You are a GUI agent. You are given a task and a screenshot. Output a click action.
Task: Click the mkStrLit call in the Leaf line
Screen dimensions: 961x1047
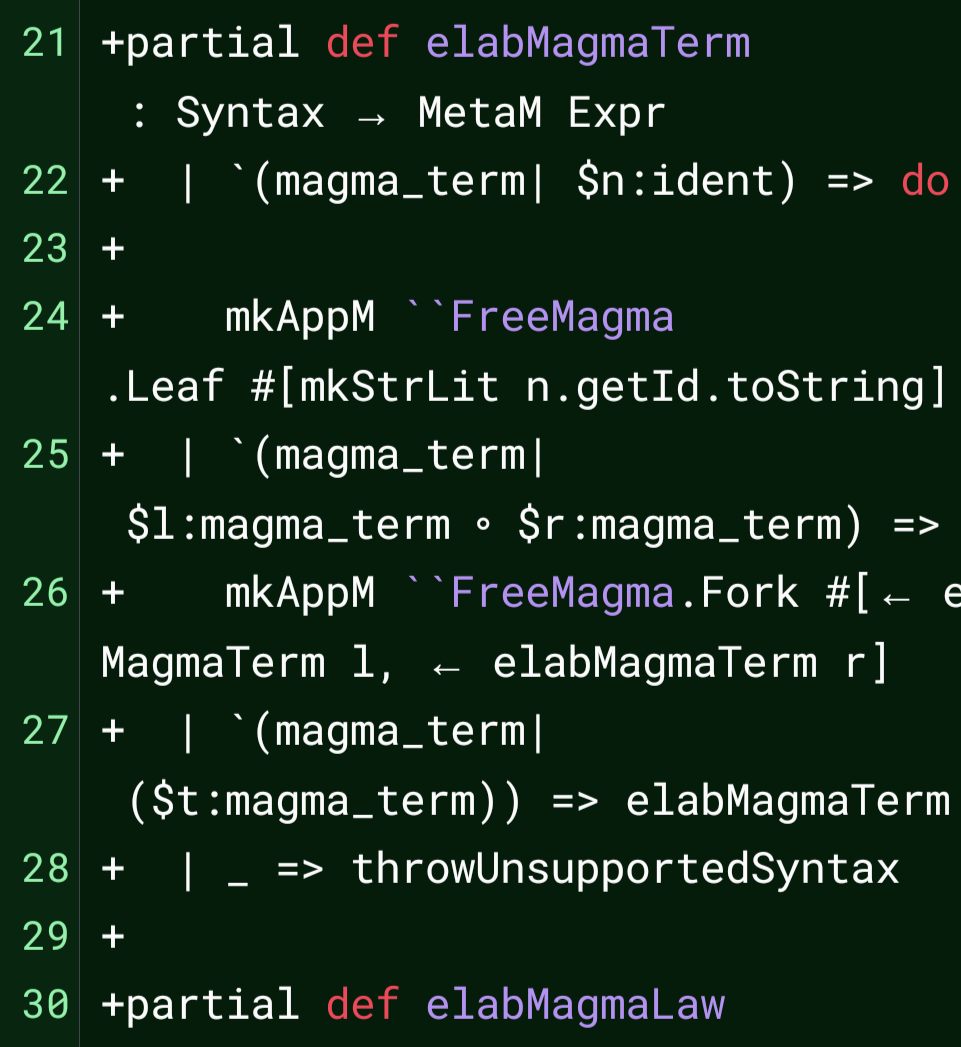399,387
